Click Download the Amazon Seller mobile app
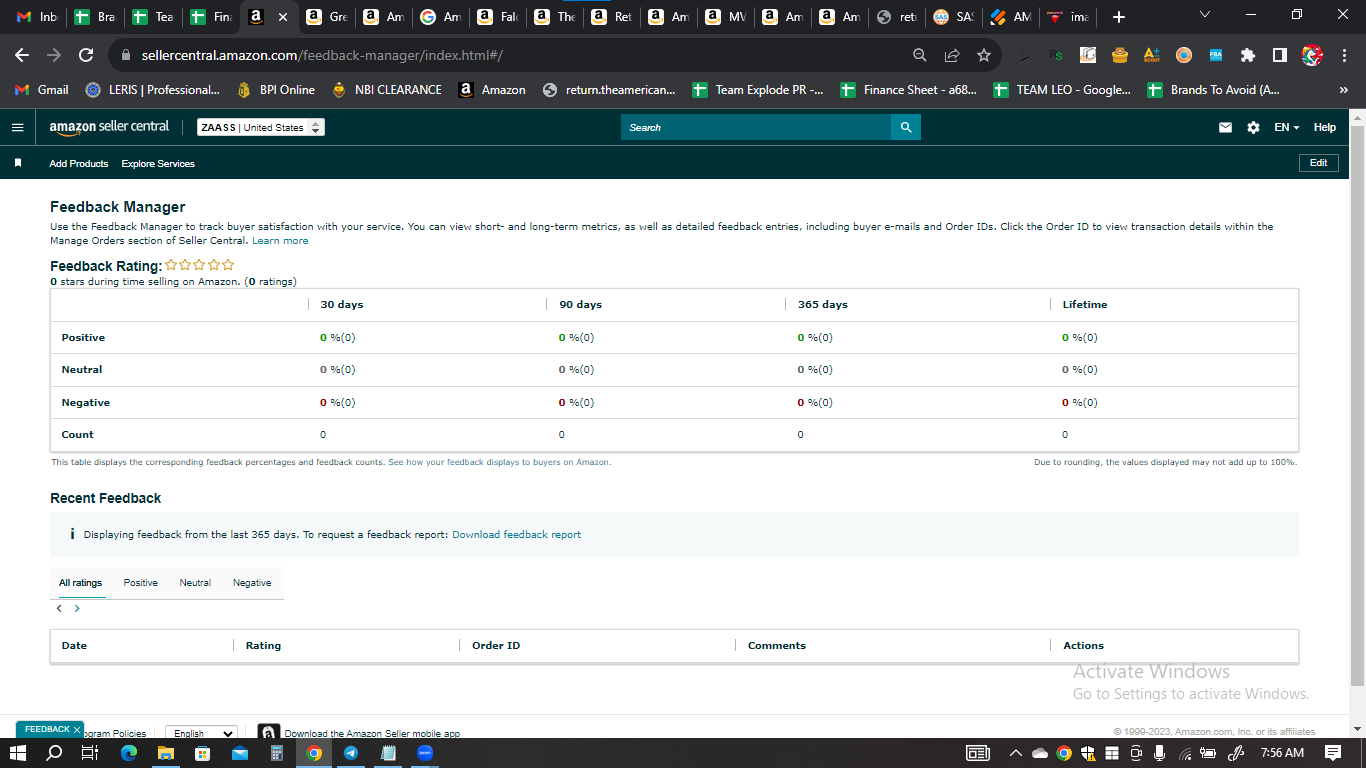The image size is (1366, 768). point(372,734)
